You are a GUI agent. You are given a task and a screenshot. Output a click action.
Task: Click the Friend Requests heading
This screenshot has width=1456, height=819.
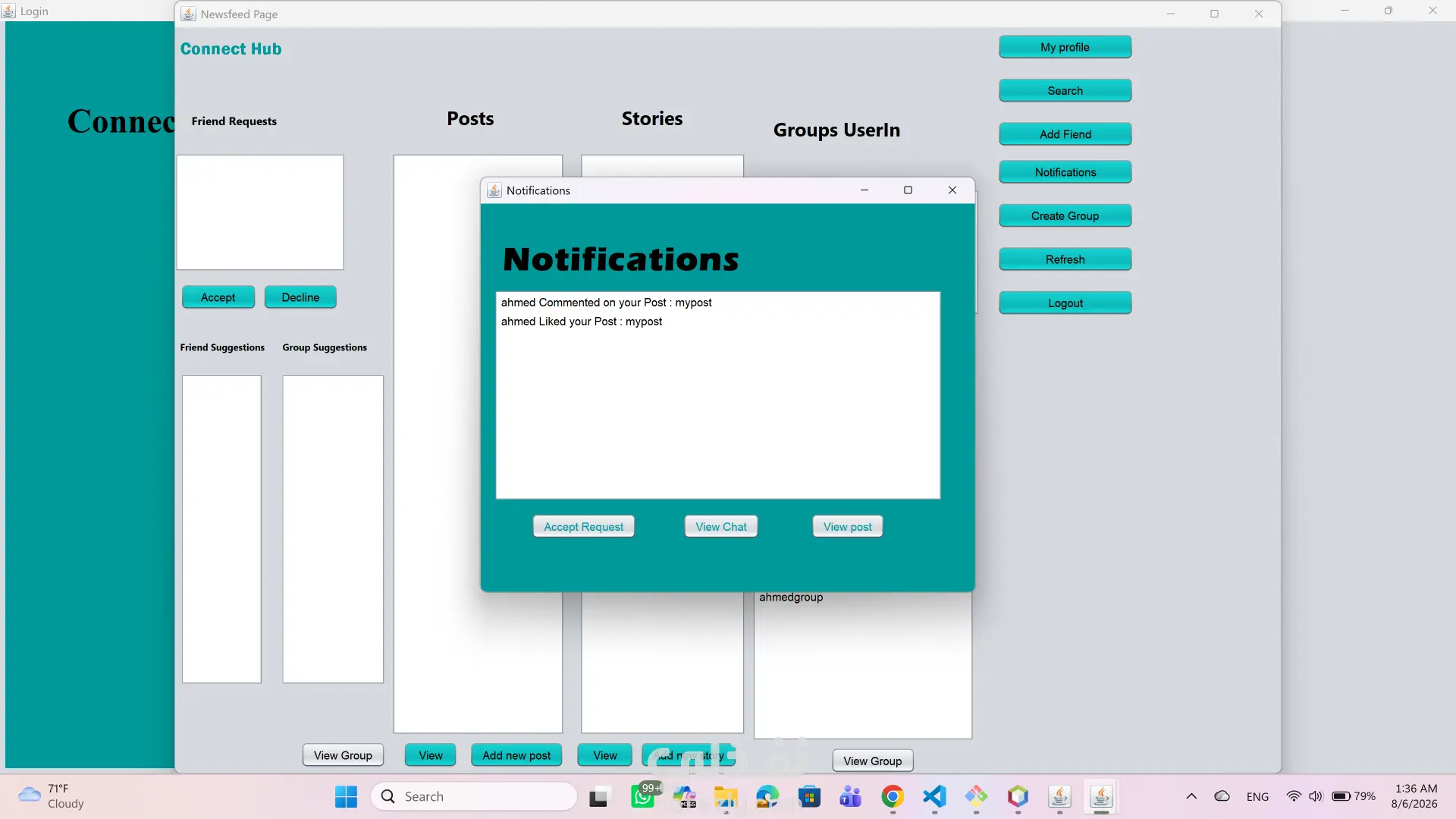[234, 121]
